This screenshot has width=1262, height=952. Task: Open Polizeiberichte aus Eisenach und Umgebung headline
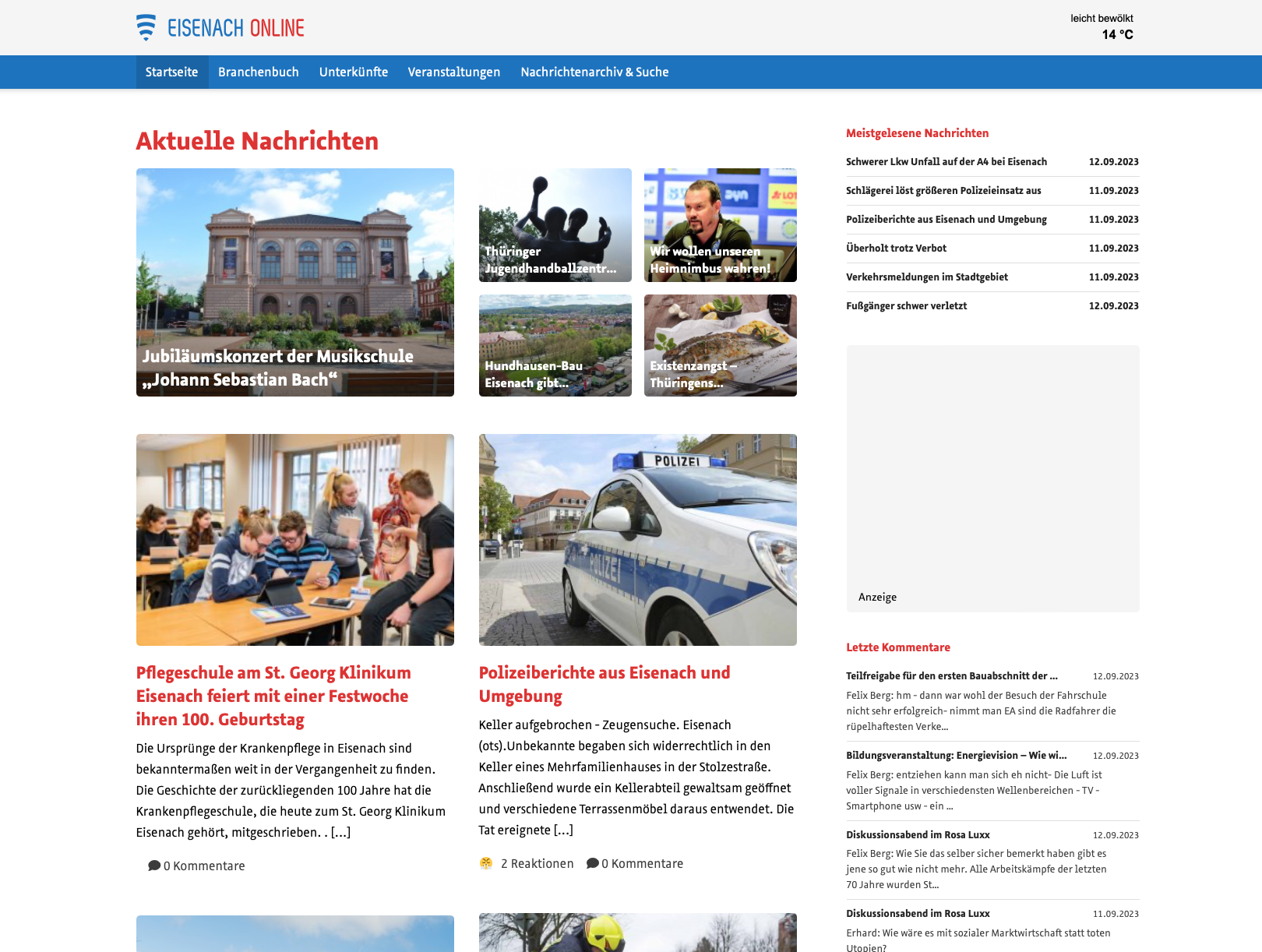605,684
